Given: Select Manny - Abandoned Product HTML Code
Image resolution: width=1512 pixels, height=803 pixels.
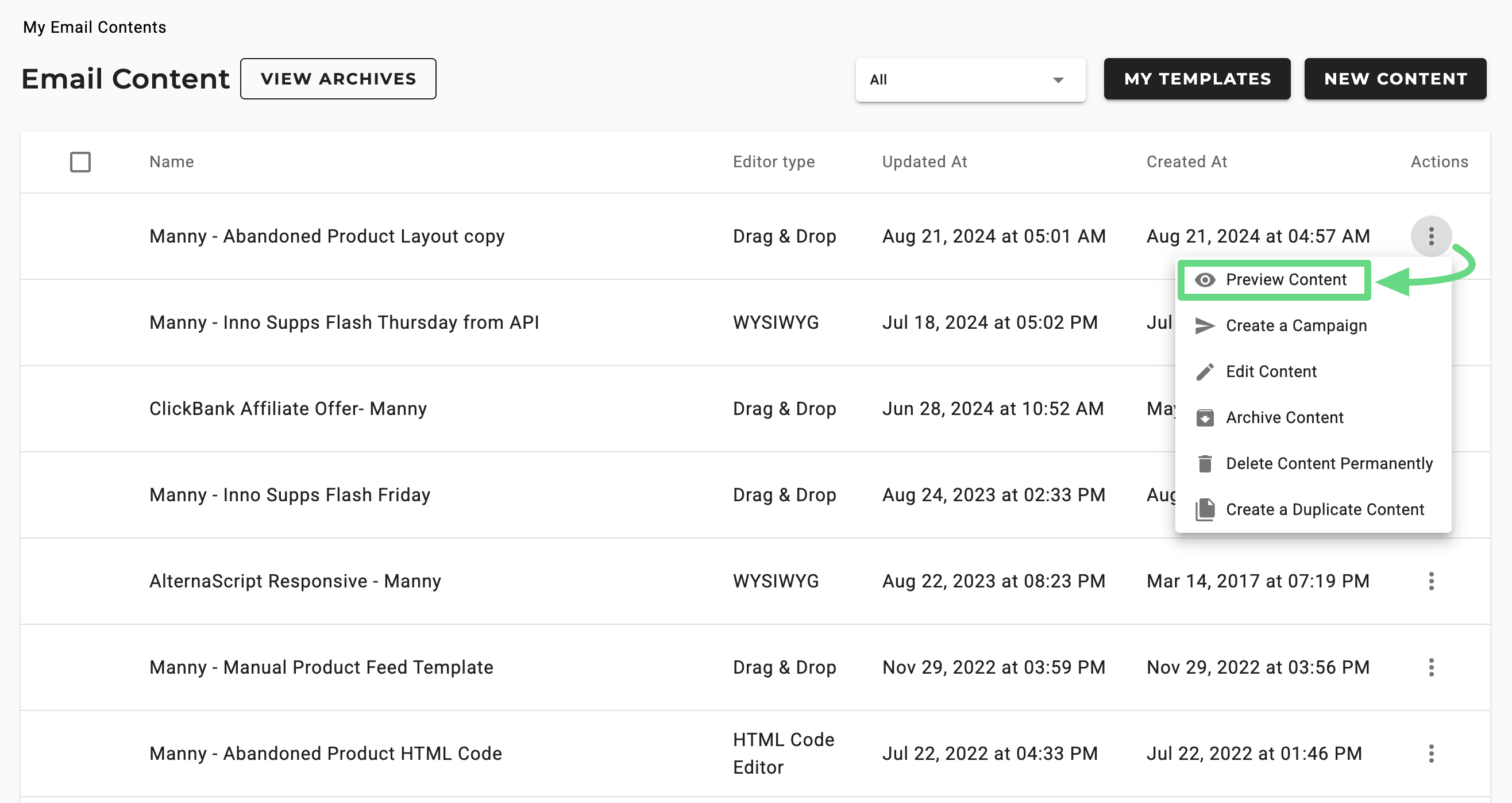Looking at the screenshot, I should 326,754.
